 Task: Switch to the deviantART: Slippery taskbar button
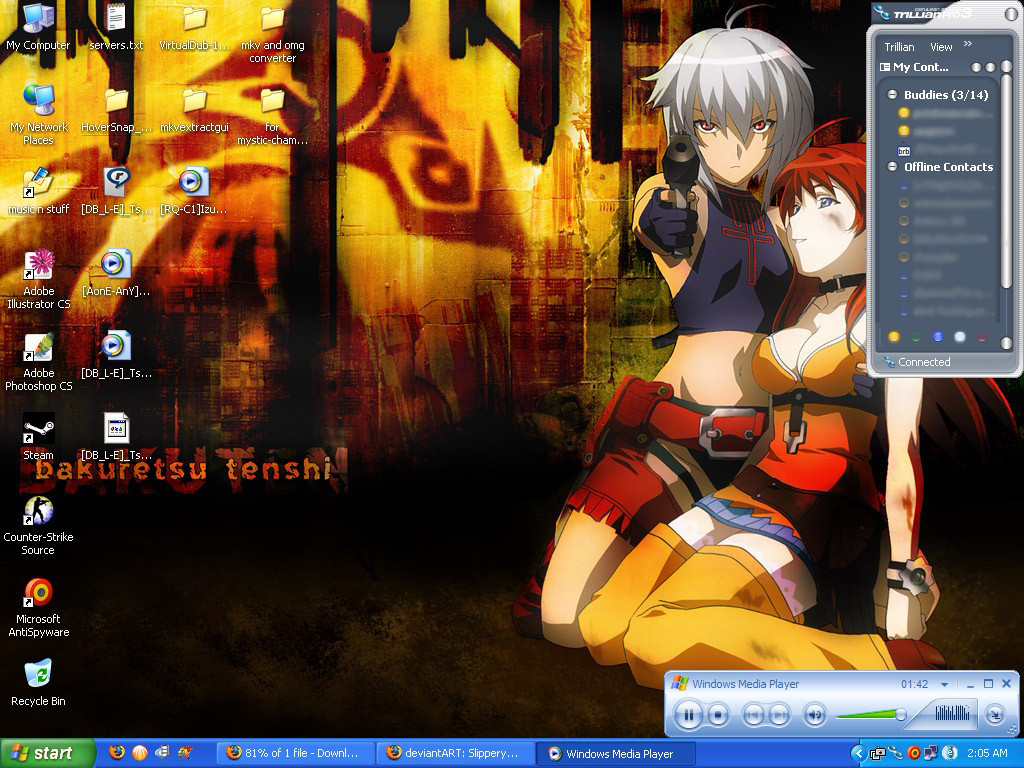[x=456, y=754]
